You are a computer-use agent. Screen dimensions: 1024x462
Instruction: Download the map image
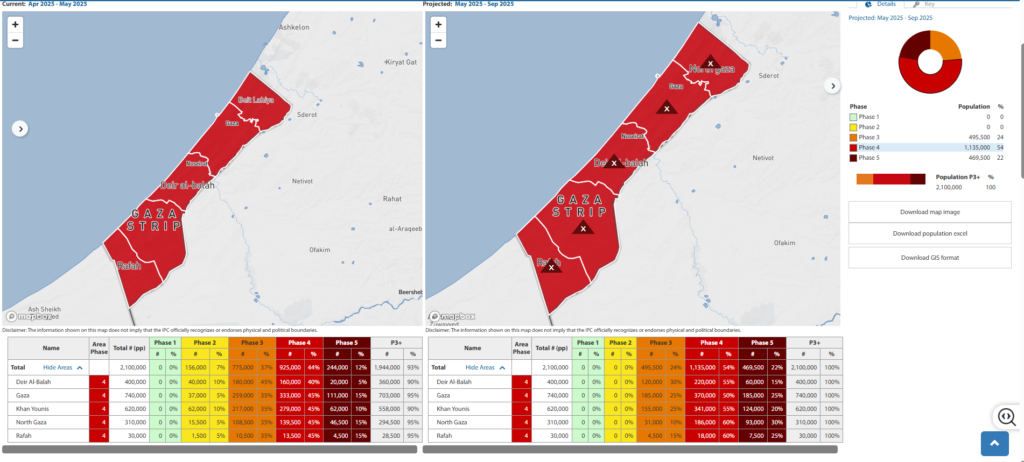(929, 212)
